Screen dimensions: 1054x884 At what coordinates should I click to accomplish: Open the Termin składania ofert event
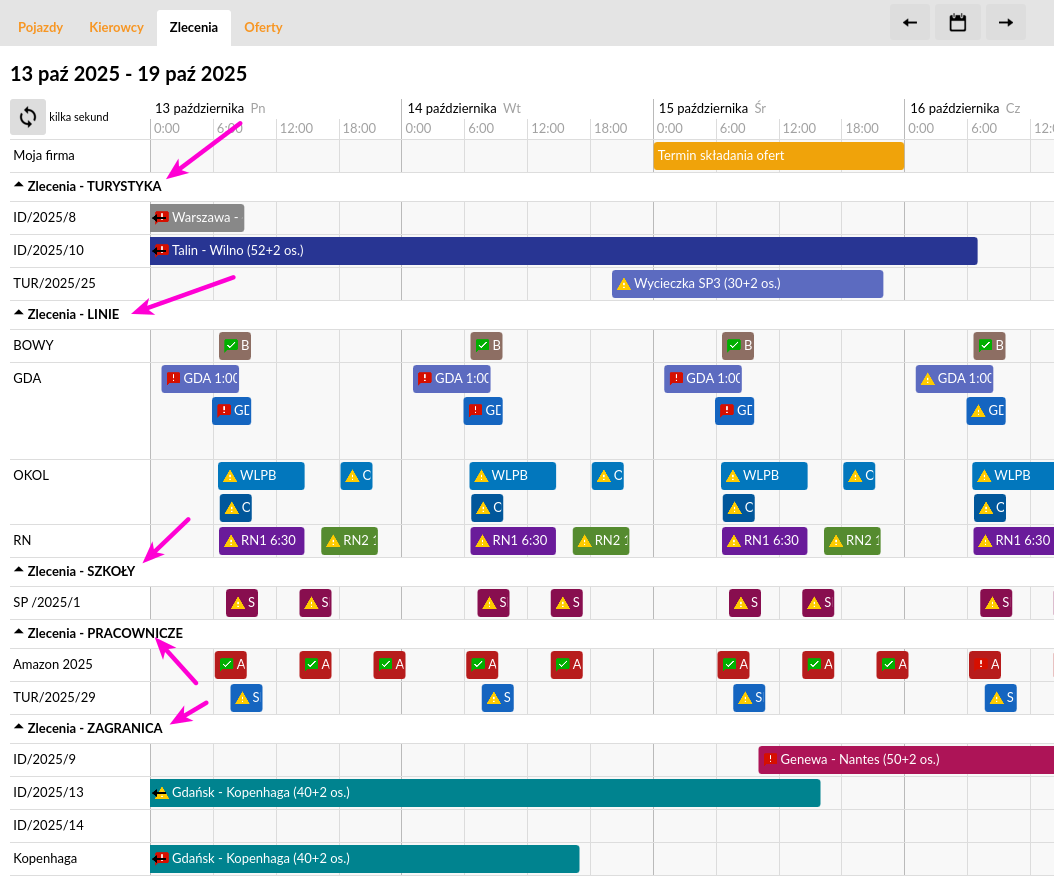tap(778, 156)
